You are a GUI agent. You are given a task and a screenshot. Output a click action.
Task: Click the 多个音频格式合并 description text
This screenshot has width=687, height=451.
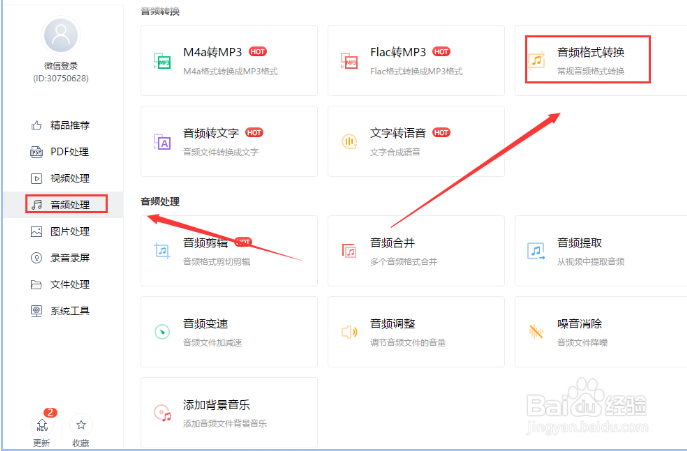(x=404, y=262)
